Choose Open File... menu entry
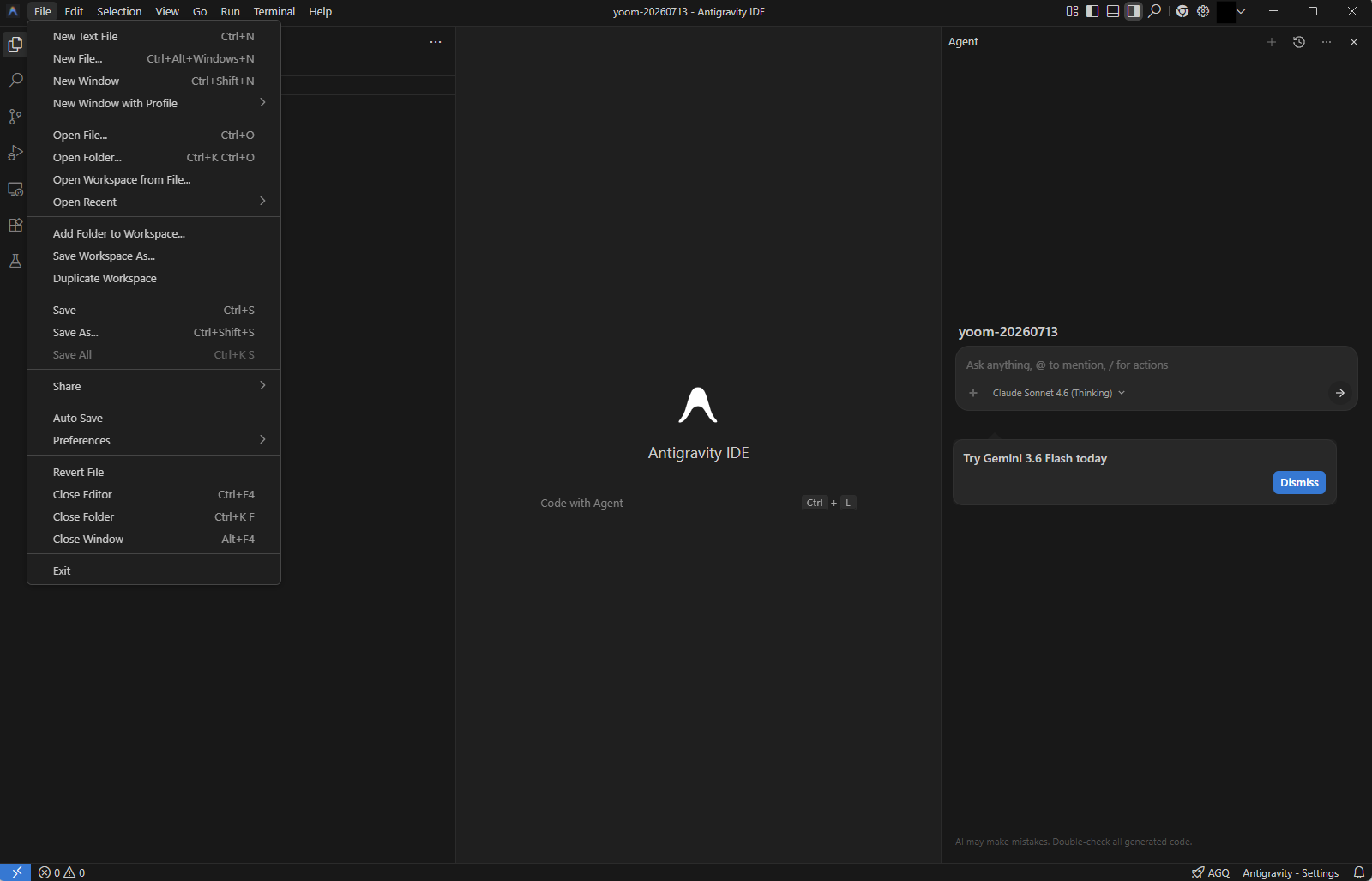The width and height of the screenshot is (1372, 881). click(x=154, y=135)
